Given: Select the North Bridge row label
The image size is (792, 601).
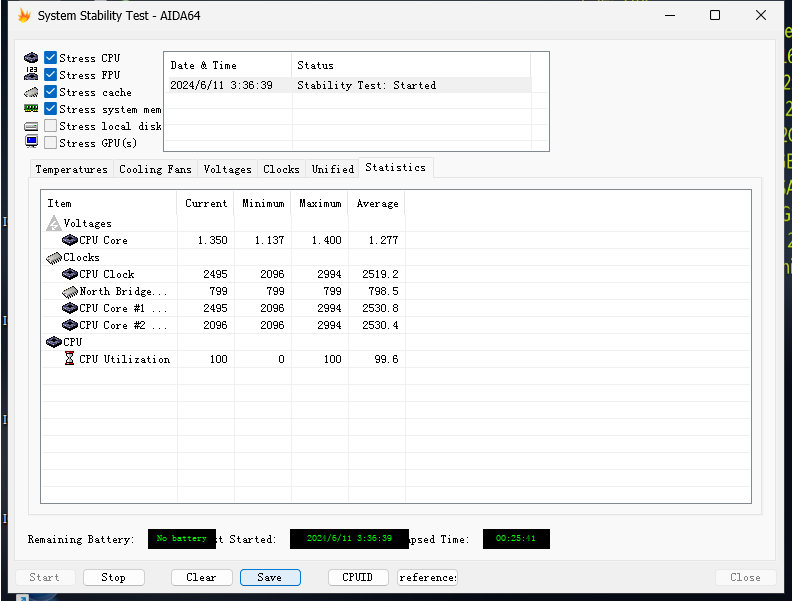Looking at the screenshot, I should [123, 291].
